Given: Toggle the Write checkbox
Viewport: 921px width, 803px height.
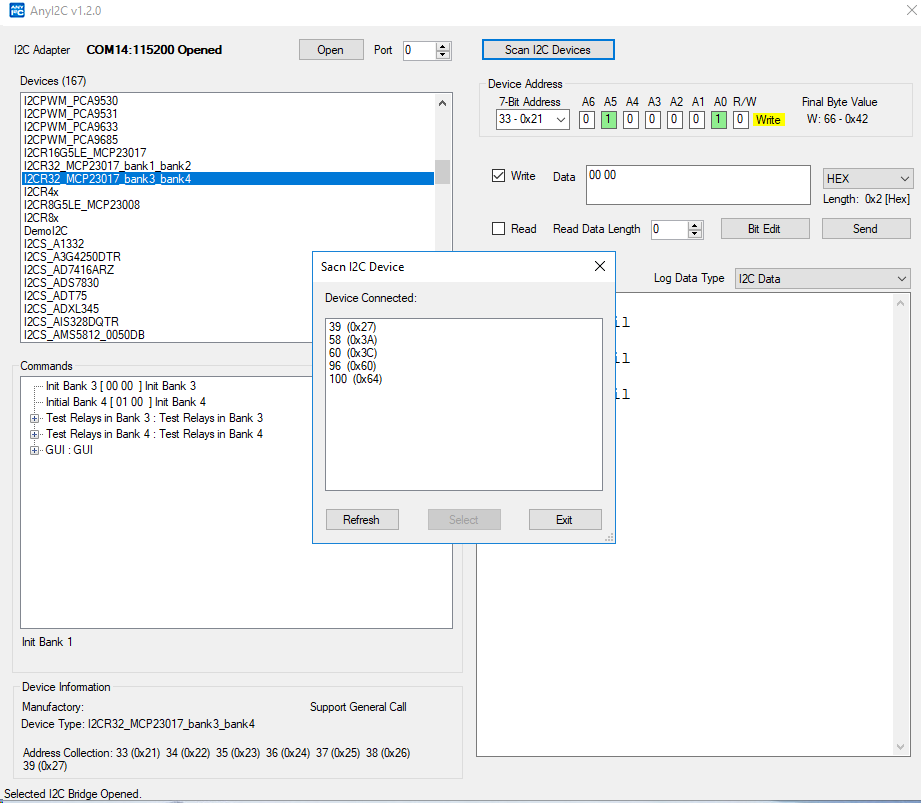Looking at the screenshot, I should (x=499, y=176).
